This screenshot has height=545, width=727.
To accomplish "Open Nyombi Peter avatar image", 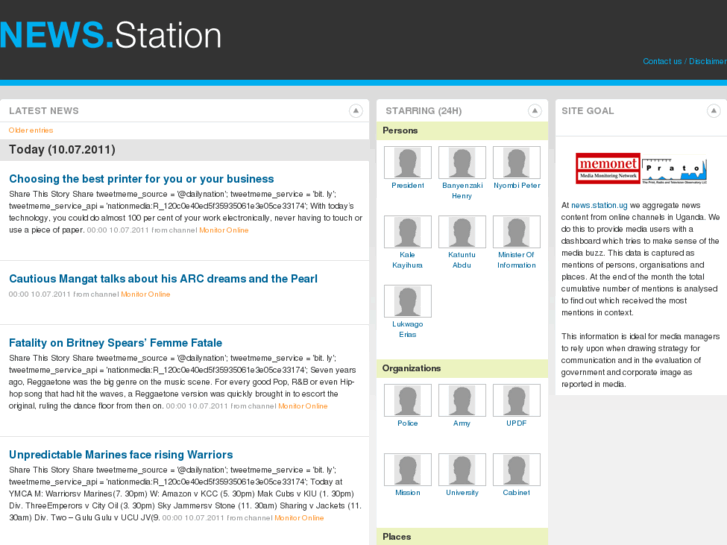I will 517,162.
